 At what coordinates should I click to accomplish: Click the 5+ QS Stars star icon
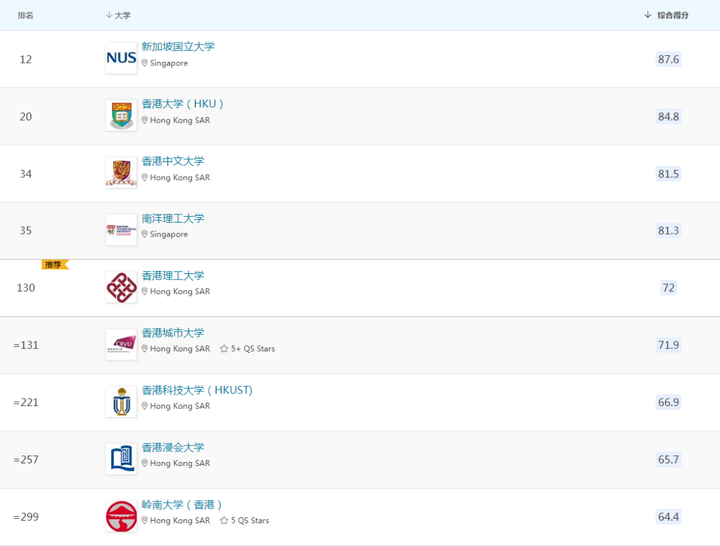point(224,349)
